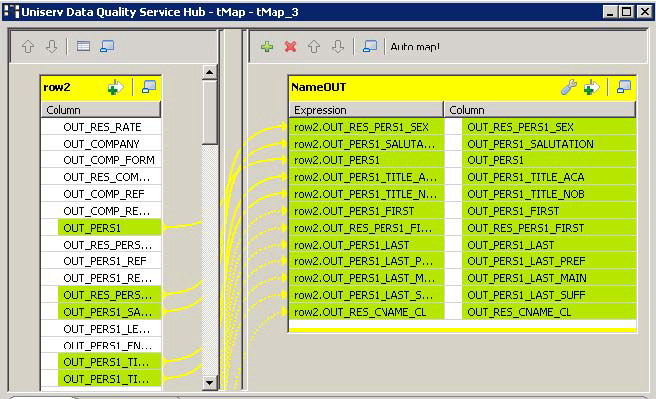
Task: Click the row2 table title
Action: pos(57,87)
